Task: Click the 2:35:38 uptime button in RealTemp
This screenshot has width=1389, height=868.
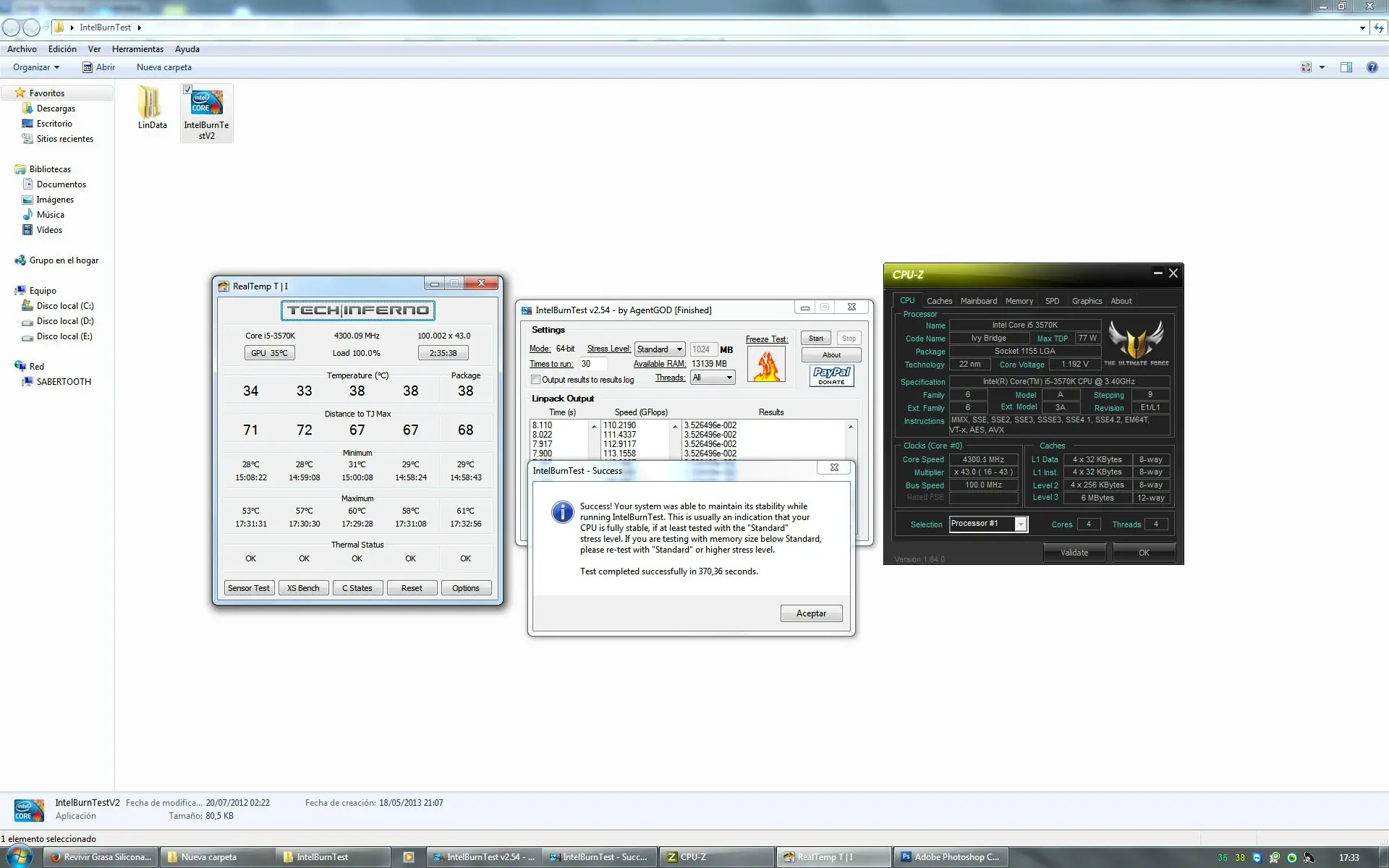Action: [x=443, y=353]
